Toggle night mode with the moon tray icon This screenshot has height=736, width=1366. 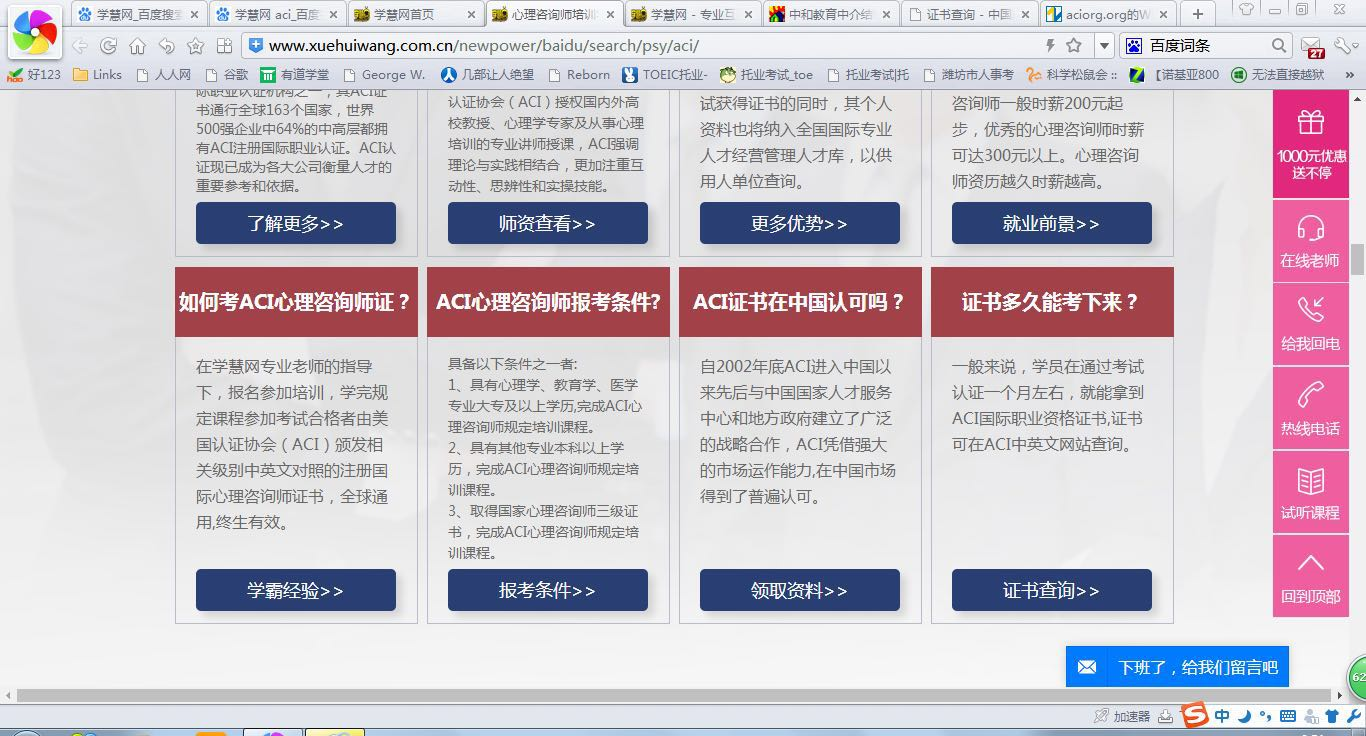(x=1246, y=716)
